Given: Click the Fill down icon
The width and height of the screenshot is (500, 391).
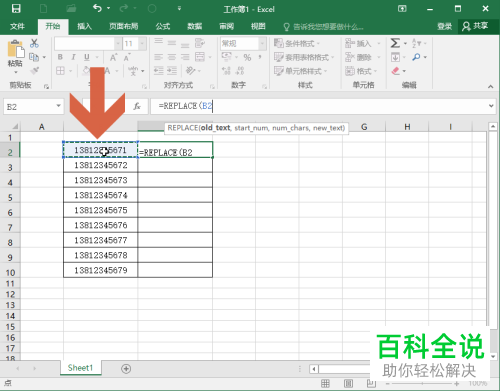Looking at the screenshot, I should click(x=395, y=57).
